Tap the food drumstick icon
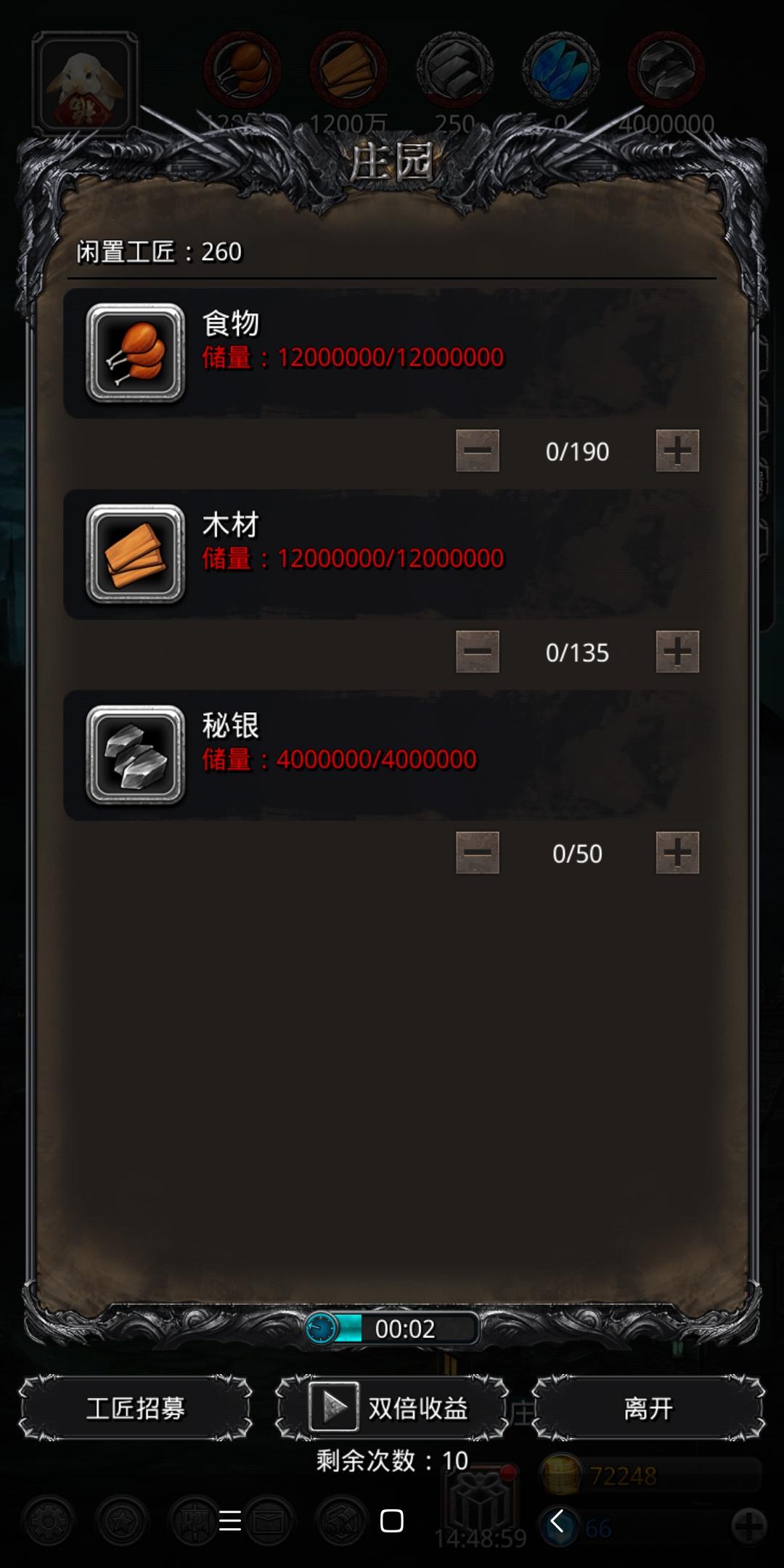Screen dimensions: 784x1568 (136, 353)
